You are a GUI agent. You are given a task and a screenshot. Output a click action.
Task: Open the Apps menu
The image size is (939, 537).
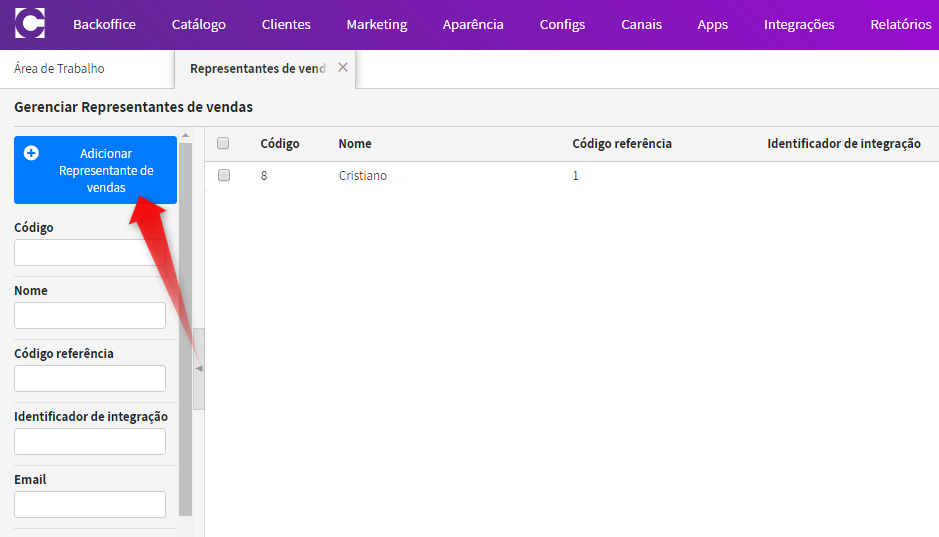[x=713, y=25]
